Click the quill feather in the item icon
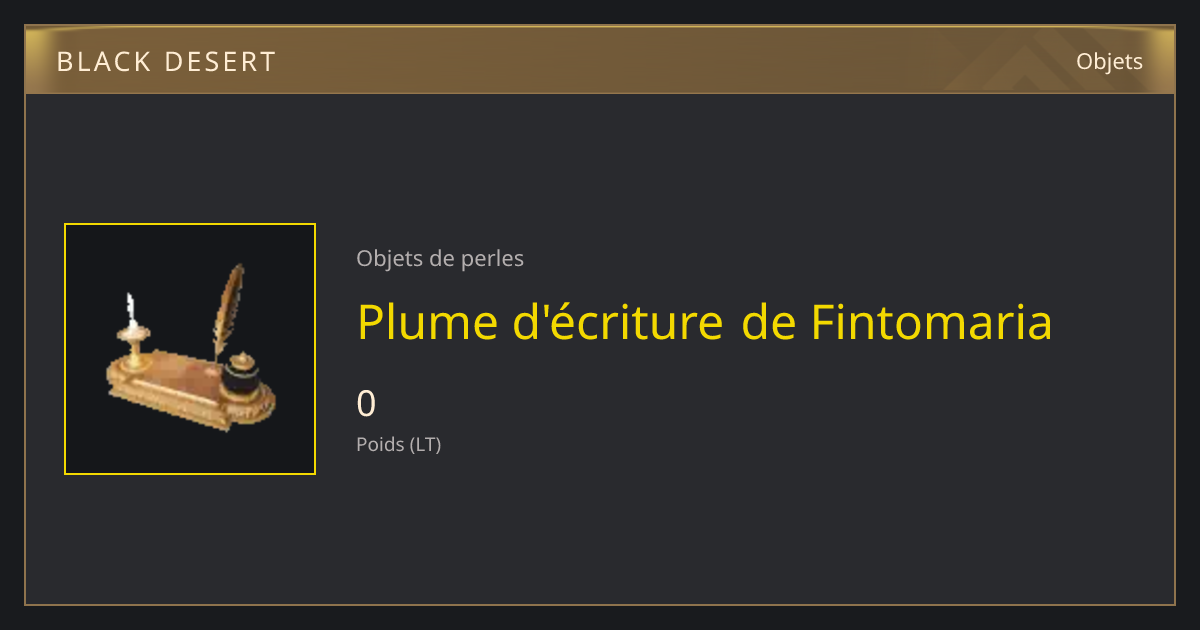 pyautogui.click(x=228, y=308)
